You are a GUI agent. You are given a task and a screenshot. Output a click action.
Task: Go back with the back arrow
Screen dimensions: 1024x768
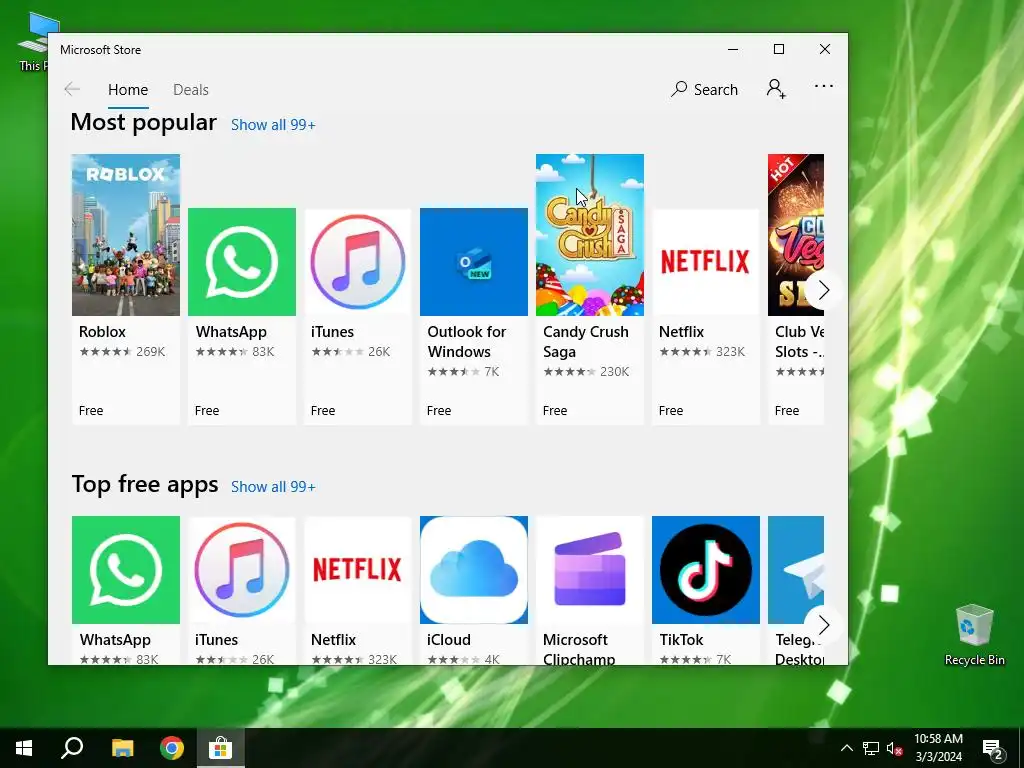coord(72,89)
